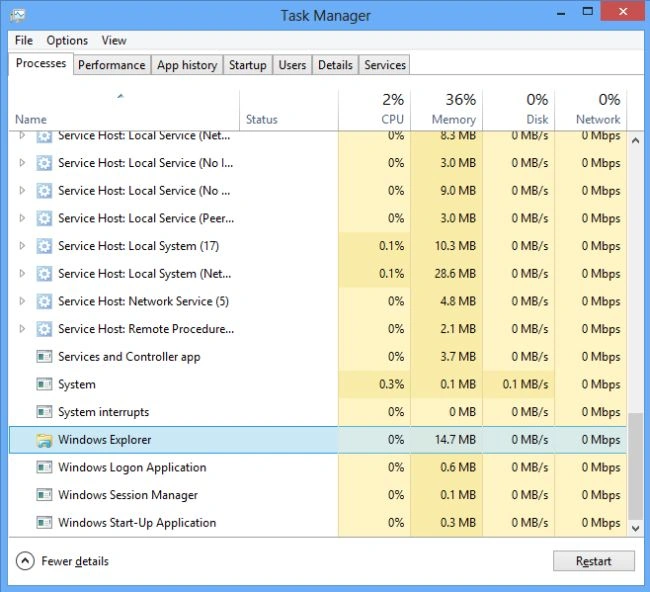Click the gear icon of Service Host: Local System (17)
Screen dimensions: 650x592
(x=44, y=246)
